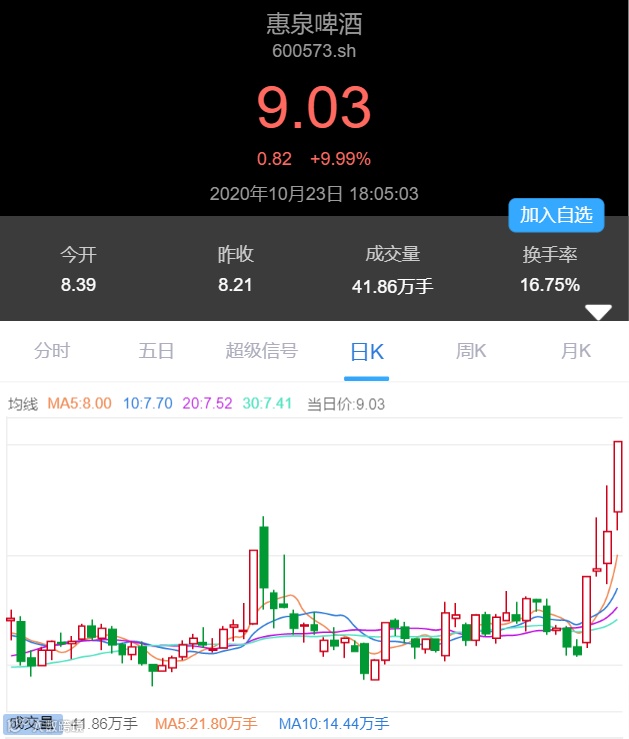The width and height of the screenshot is (629, 739).
Task: Click the stock code 600573.sh
Action: (x=314, y=51)
